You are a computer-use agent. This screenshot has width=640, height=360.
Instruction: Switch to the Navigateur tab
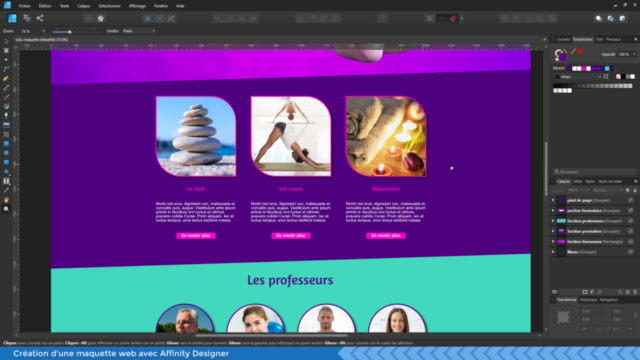609,300
